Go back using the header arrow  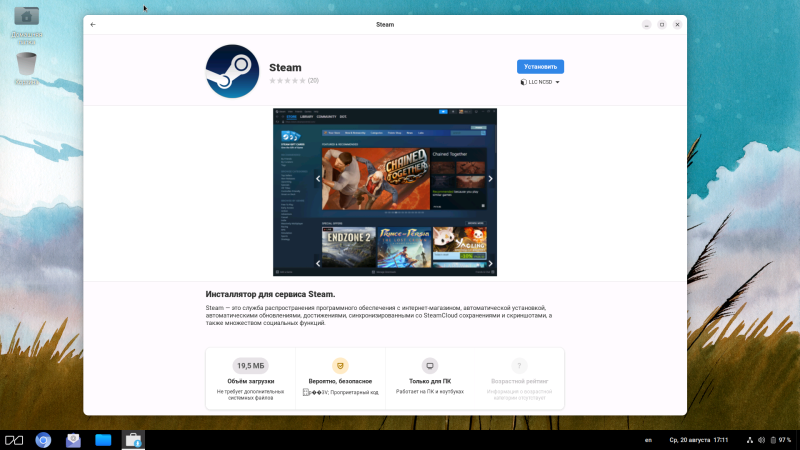[x=93, y=24]
